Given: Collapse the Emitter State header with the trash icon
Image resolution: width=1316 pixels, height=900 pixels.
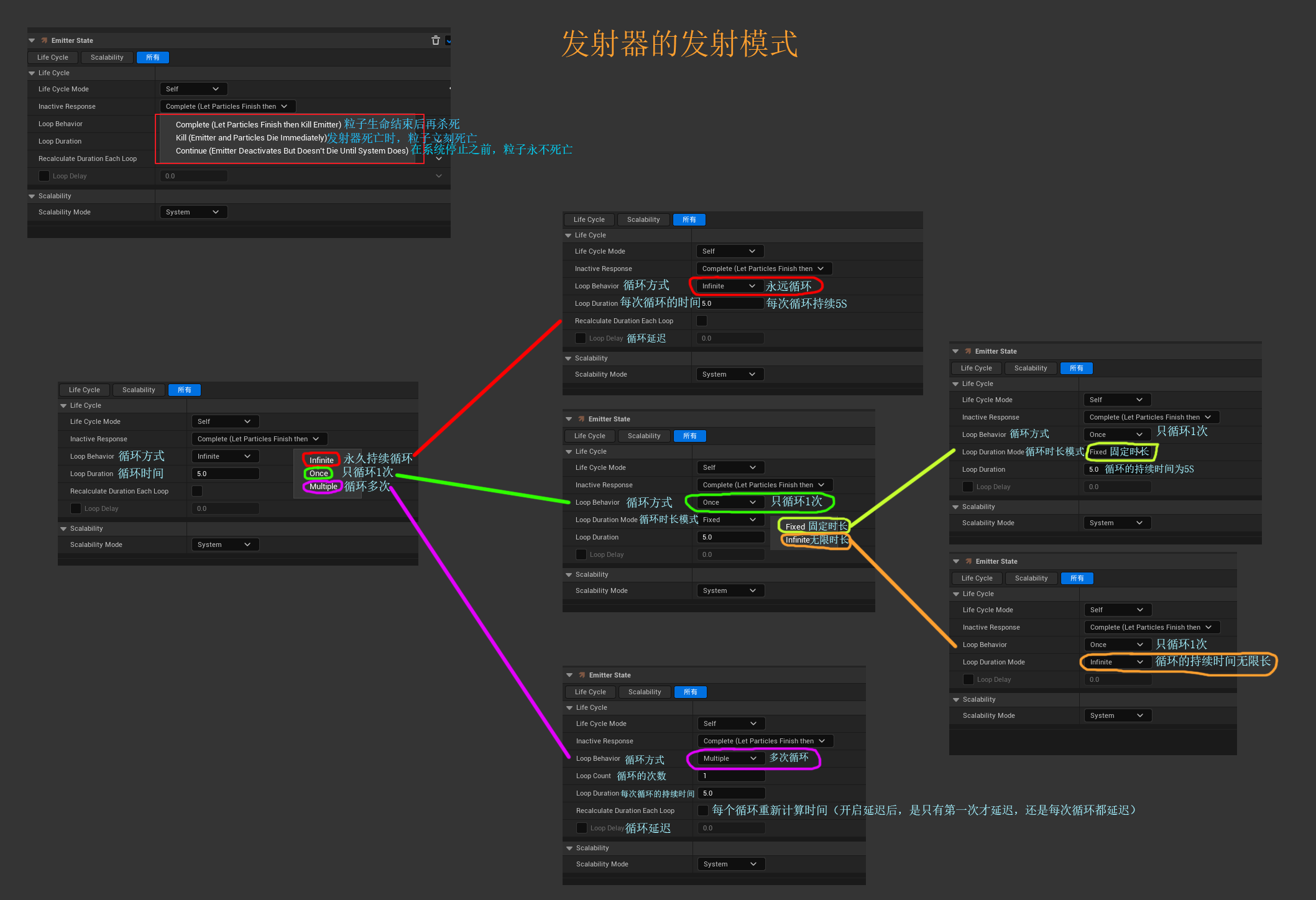Looking at the screenshot, I should 32,40.
